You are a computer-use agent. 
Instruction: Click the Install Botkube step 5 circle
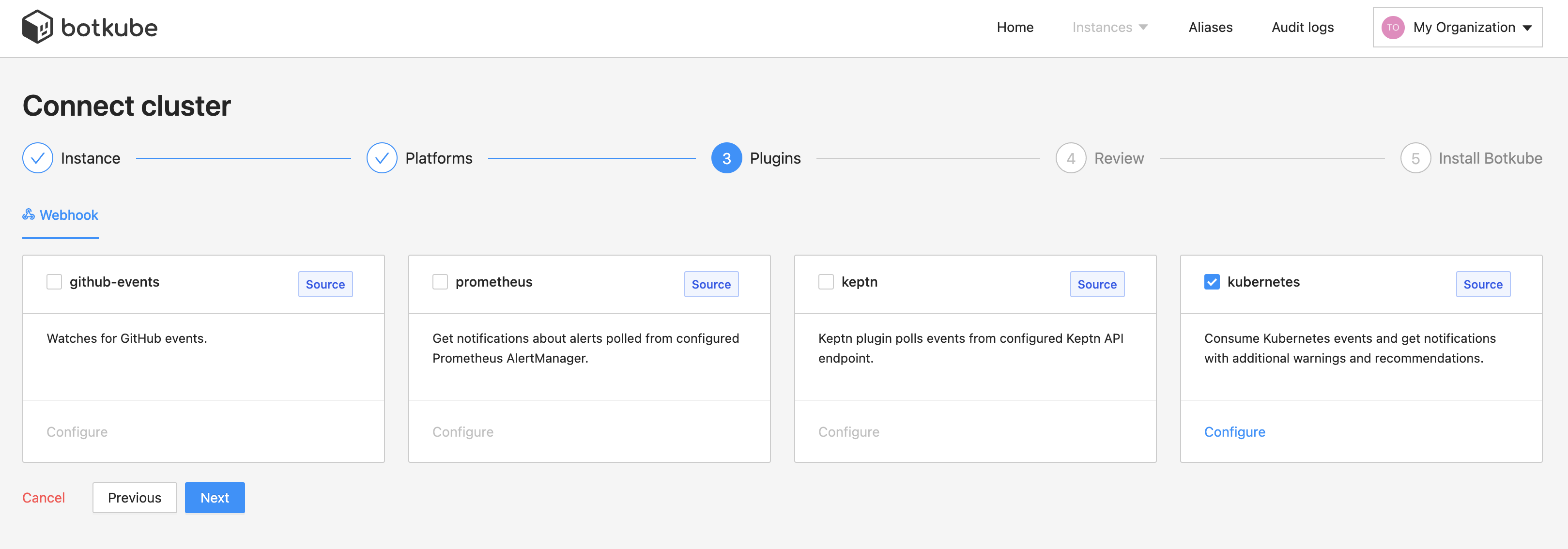[1415, 158]
